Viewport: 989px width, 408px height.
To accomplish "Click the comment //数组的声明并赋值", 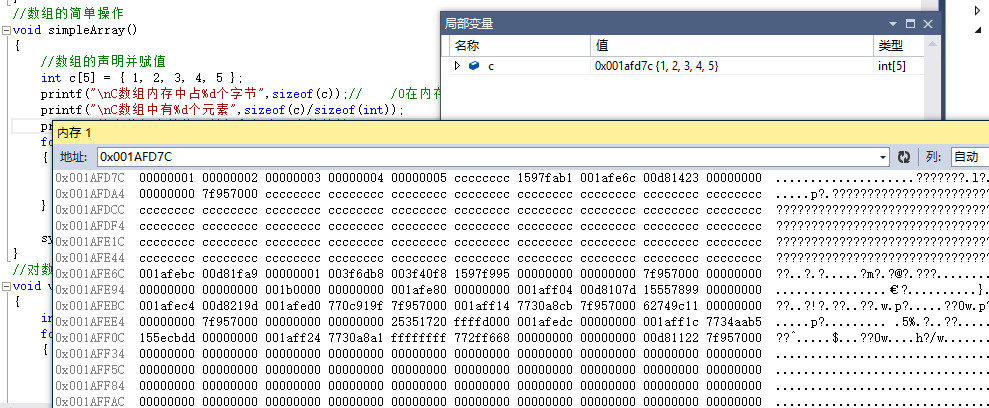I will [x=103, y=62].
